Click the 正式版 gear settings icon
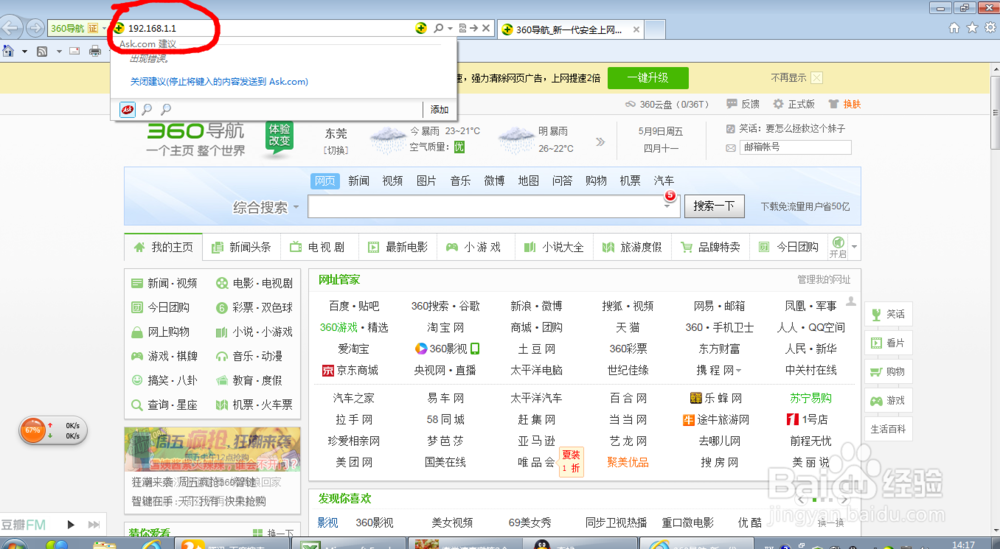Viewport: 1000px width, 549px height. click(778, 104)
